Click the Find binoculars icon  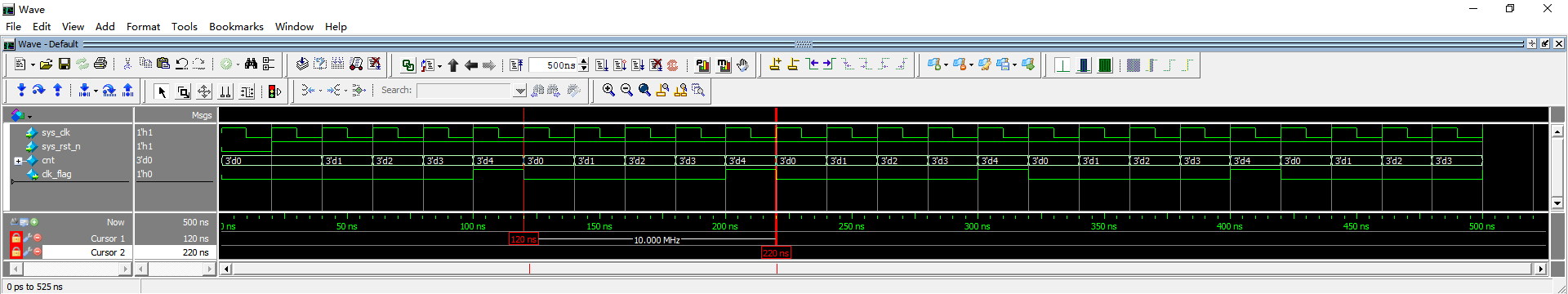[x=251, y=64]
